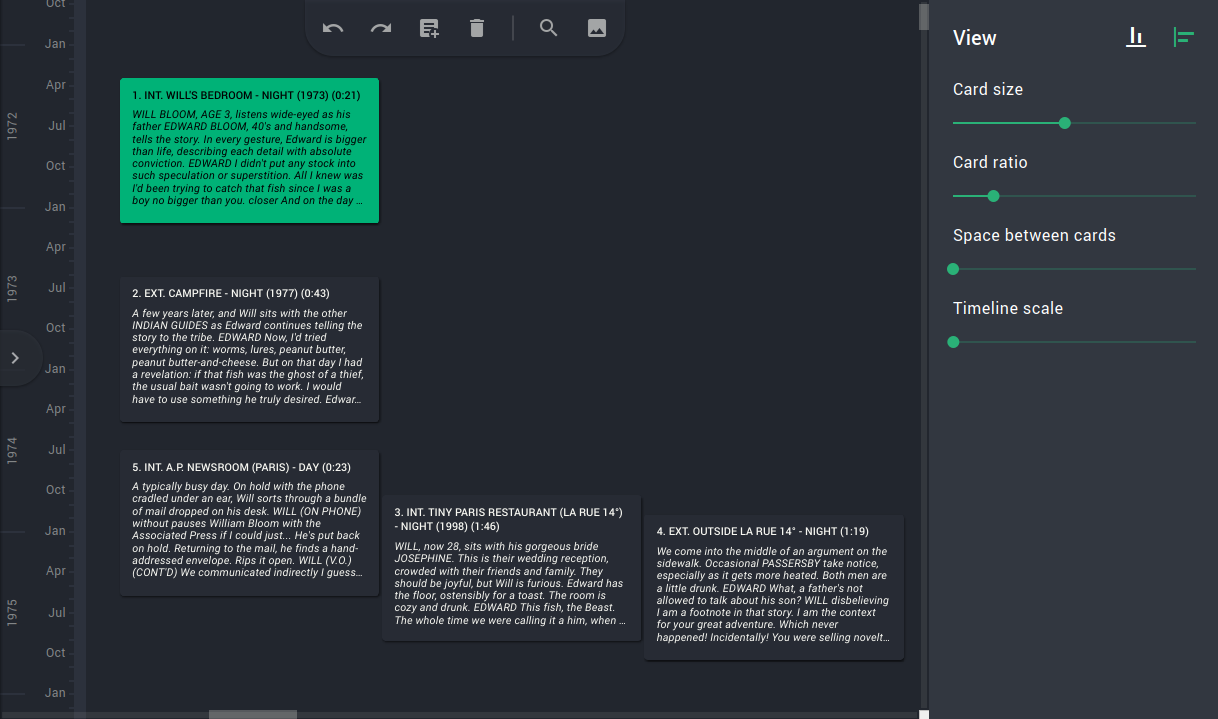Click the redo arrow icon
Image resolution: width=1218 pixels, height=719 pixels.
pos(381,28)
